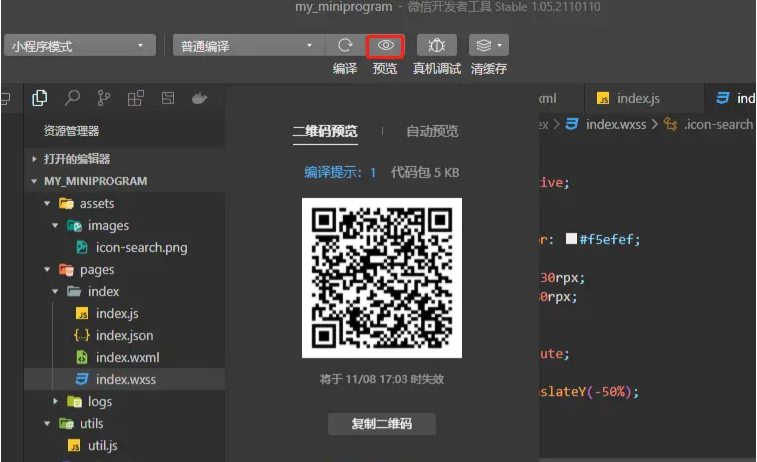Screen dimensions: 757x462
Task: Open the index.js editor tab
Action: (x=644, y=98)
